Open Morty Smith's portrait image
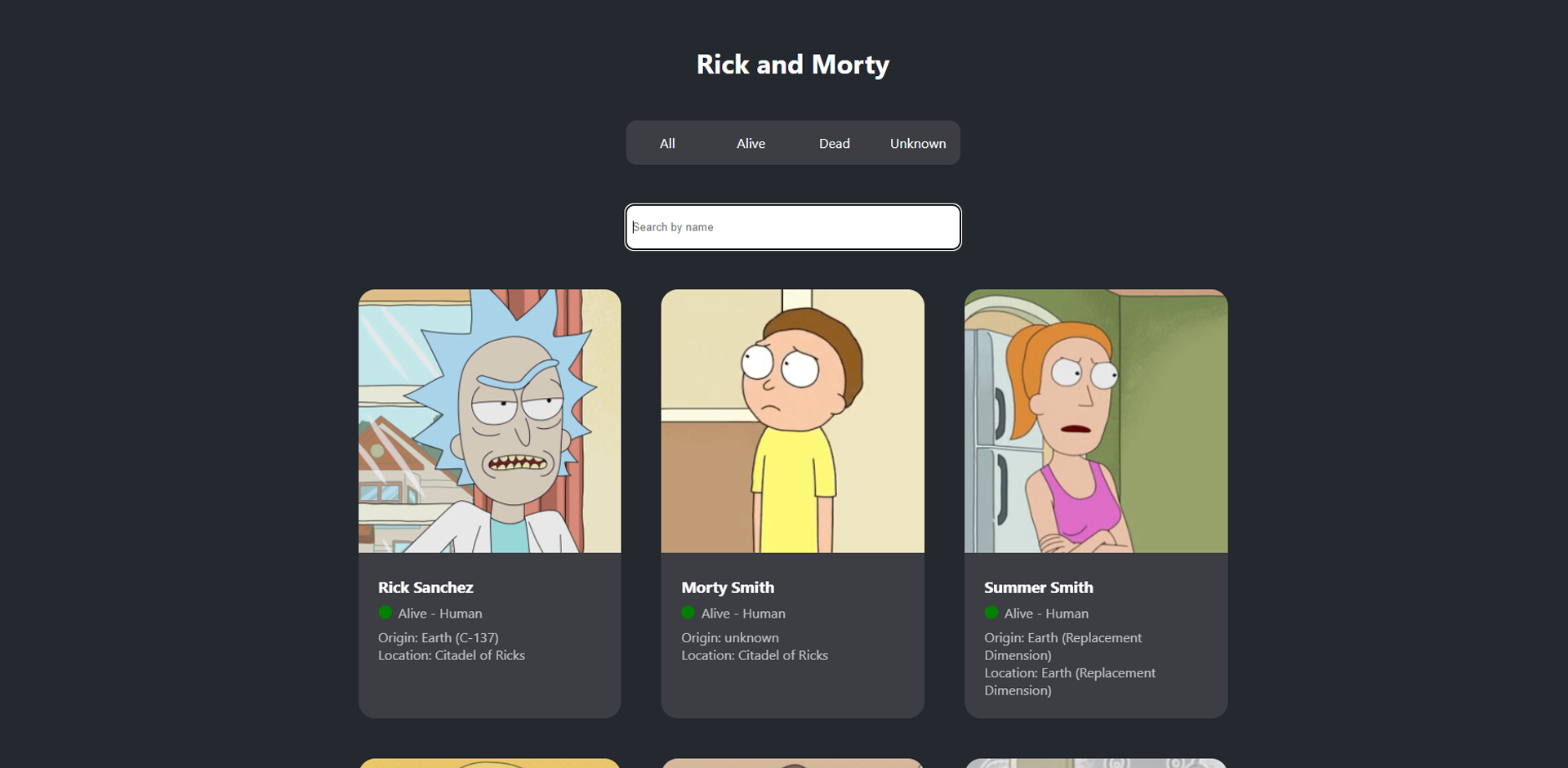The image size is (1568, 768). (793, 421)
